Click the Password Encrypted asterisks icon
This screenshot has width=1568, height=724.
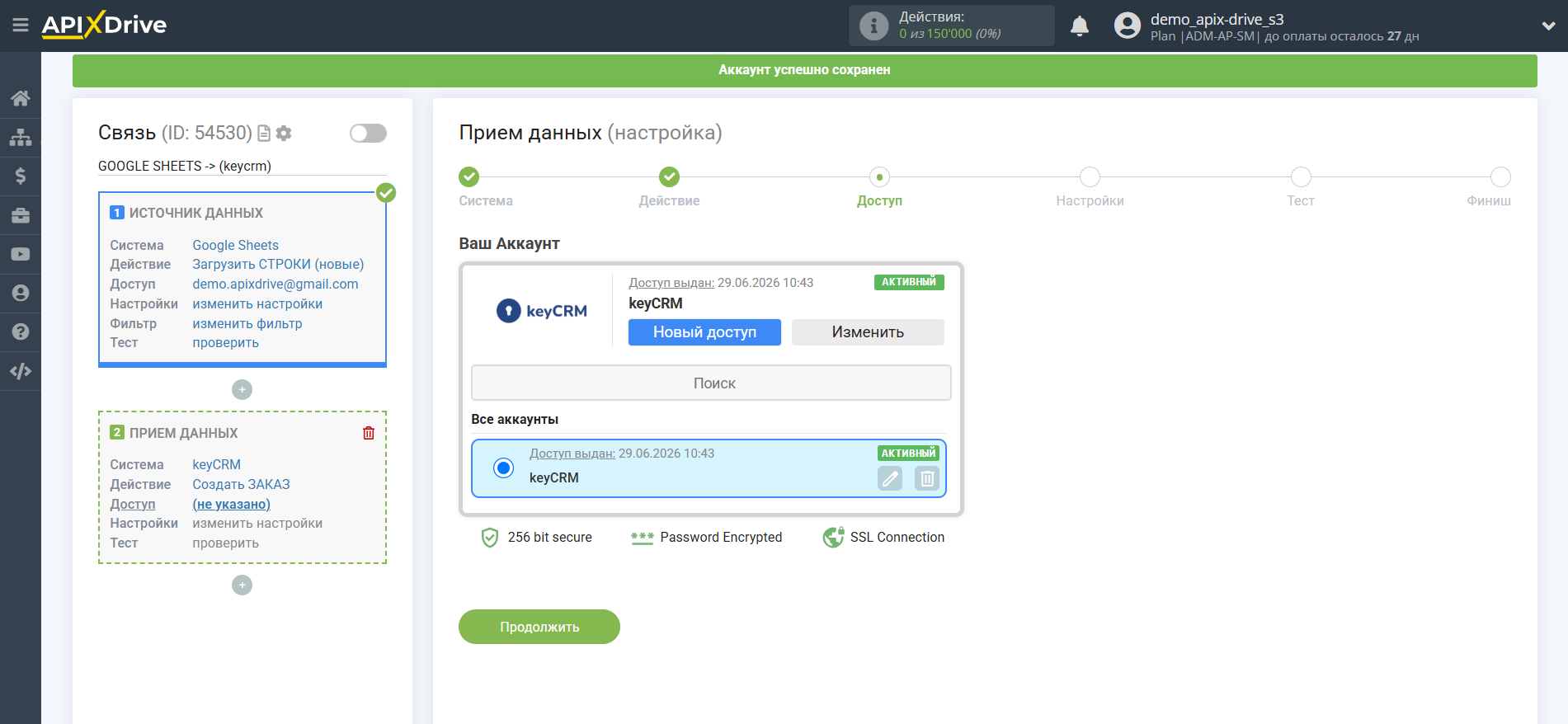click(x=643, y=538)
